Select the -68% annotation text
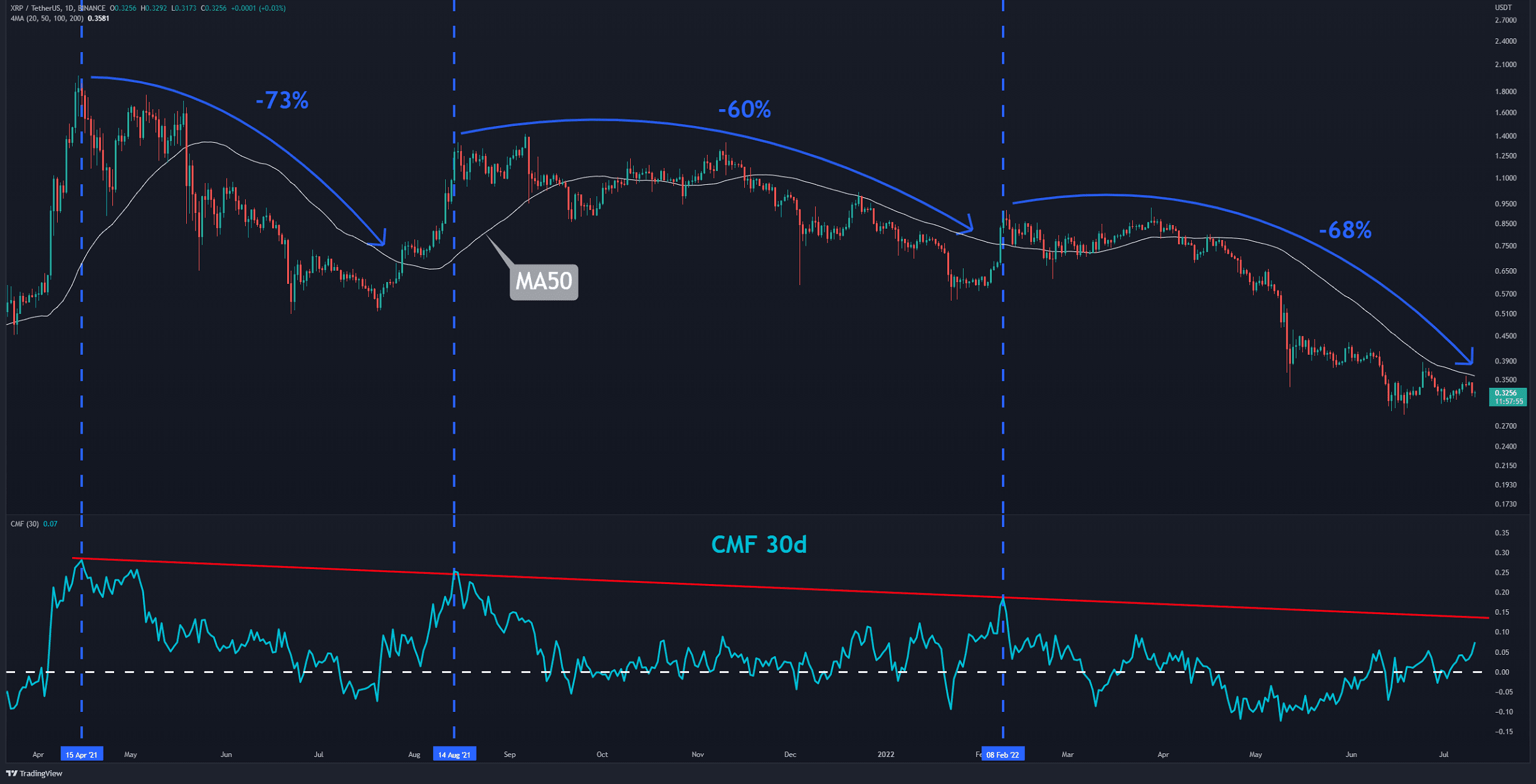This screenshot has width=1536, height=784. [1345, 230]
